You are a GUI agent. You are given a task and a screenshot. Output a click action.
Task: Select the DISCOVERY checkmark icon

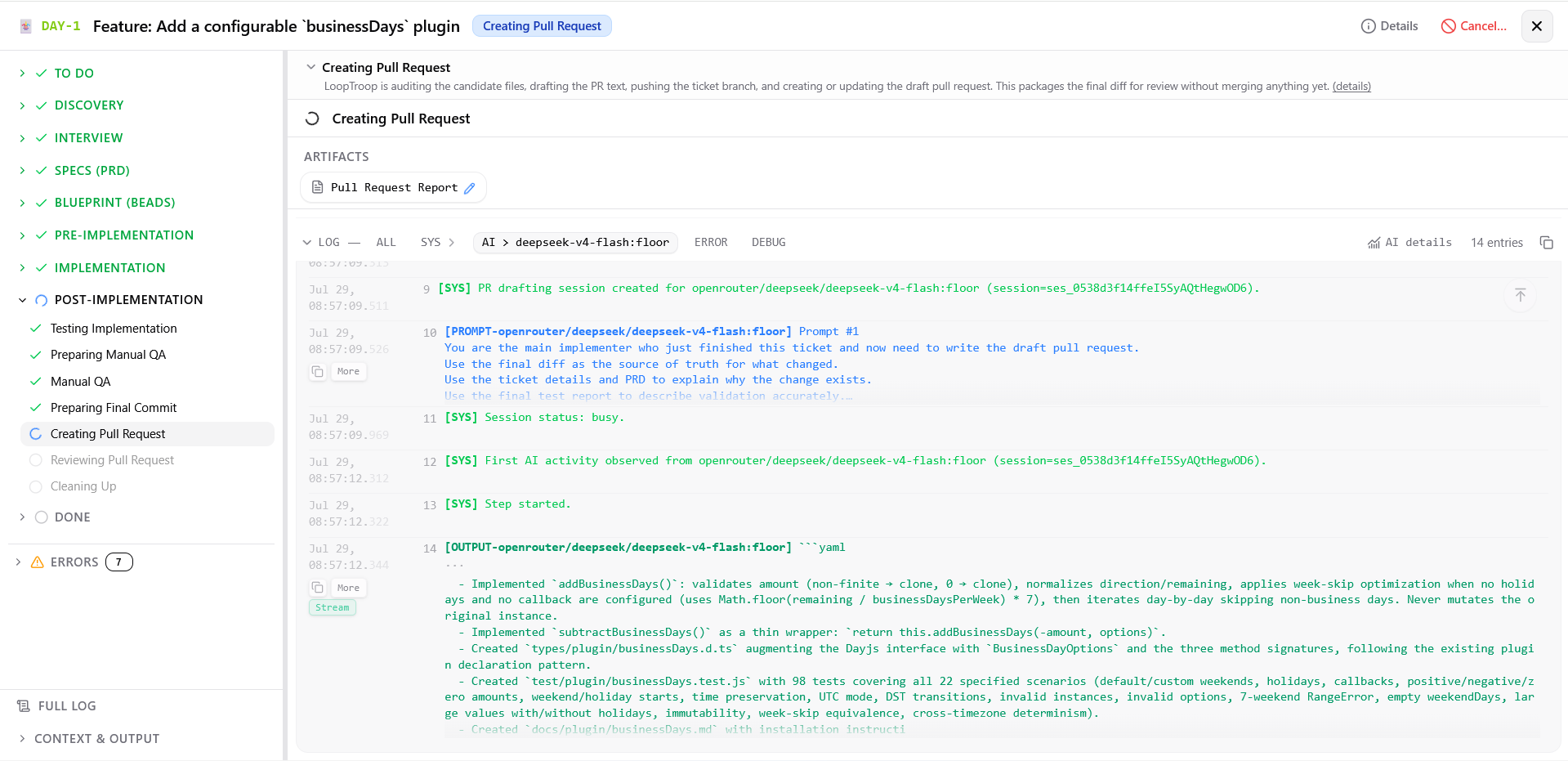click(41, 105)
